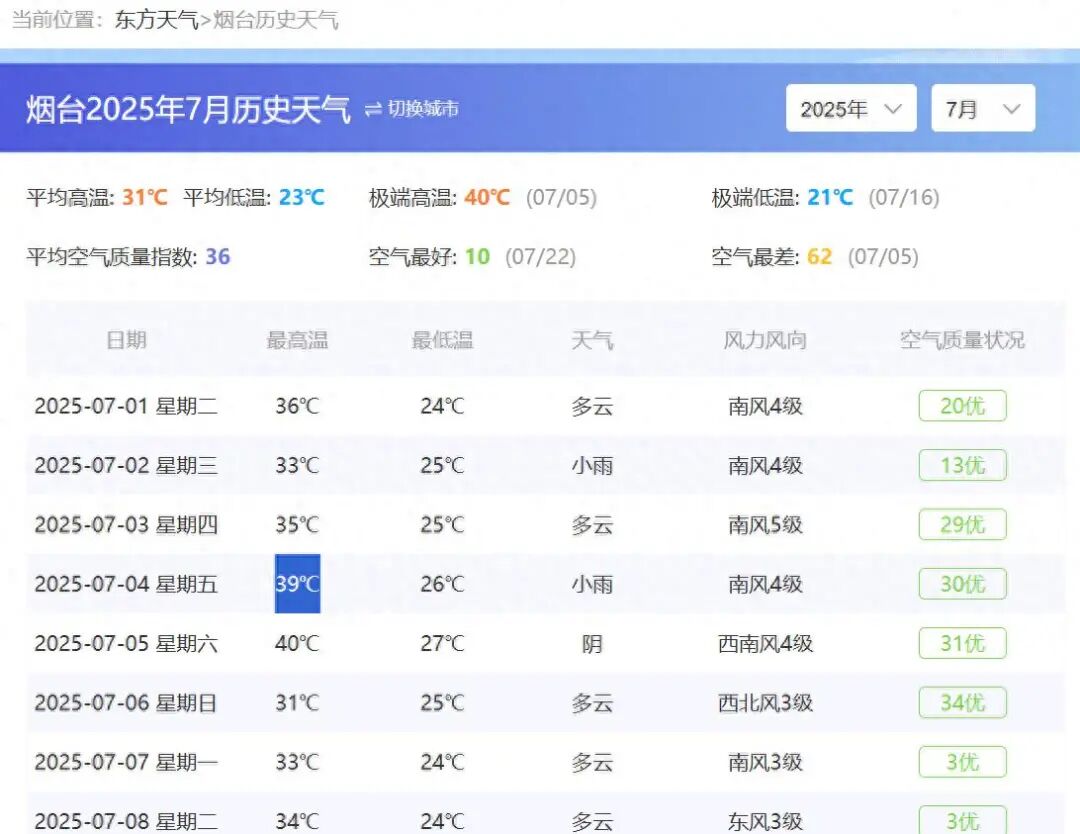Click the 切换城市 switch city control
This screenshot has width=1080, height=834.
pyautogui.click(x=420, y=110)
